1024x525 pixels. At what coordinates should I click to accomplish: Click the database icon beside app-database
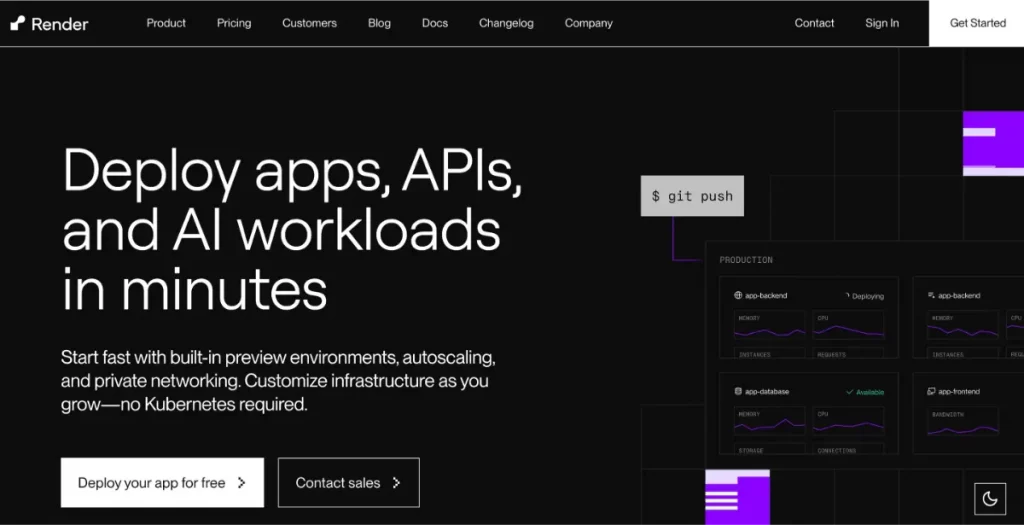pos(738,392)
